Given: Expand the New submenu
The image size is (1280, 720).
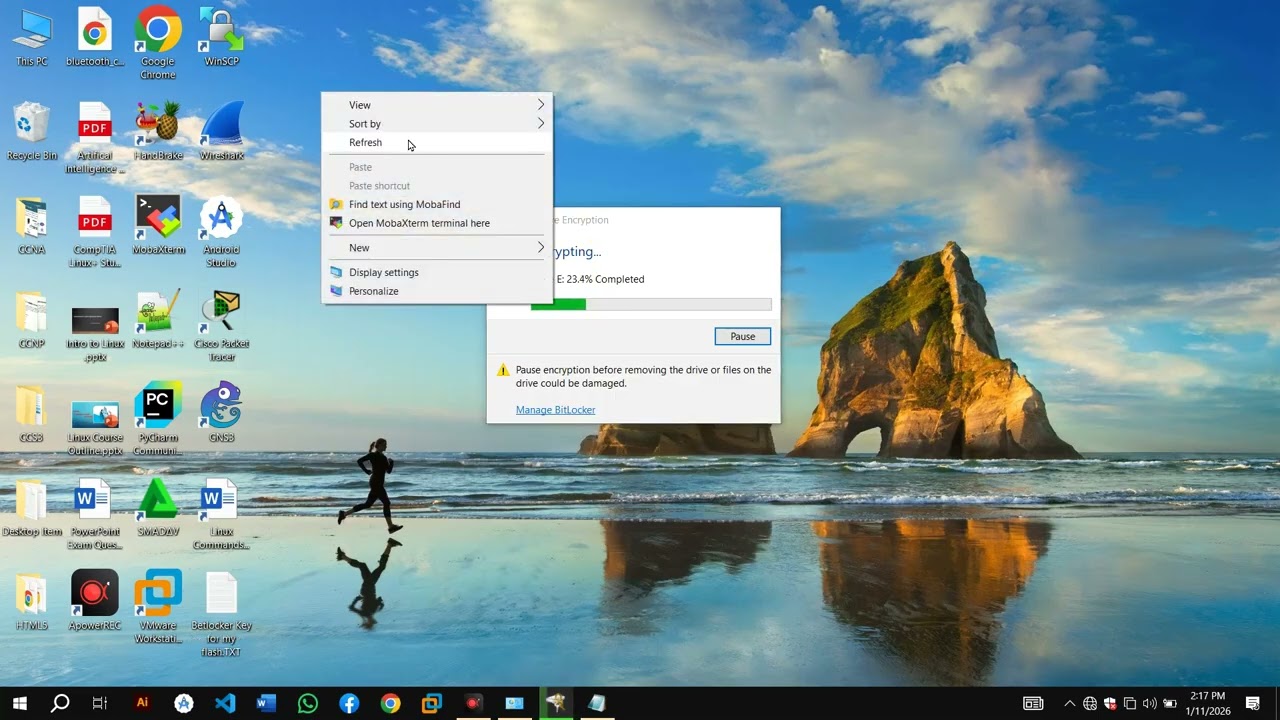Looking at the screenshot, I should pyautogui.click(x=437, y=248).
